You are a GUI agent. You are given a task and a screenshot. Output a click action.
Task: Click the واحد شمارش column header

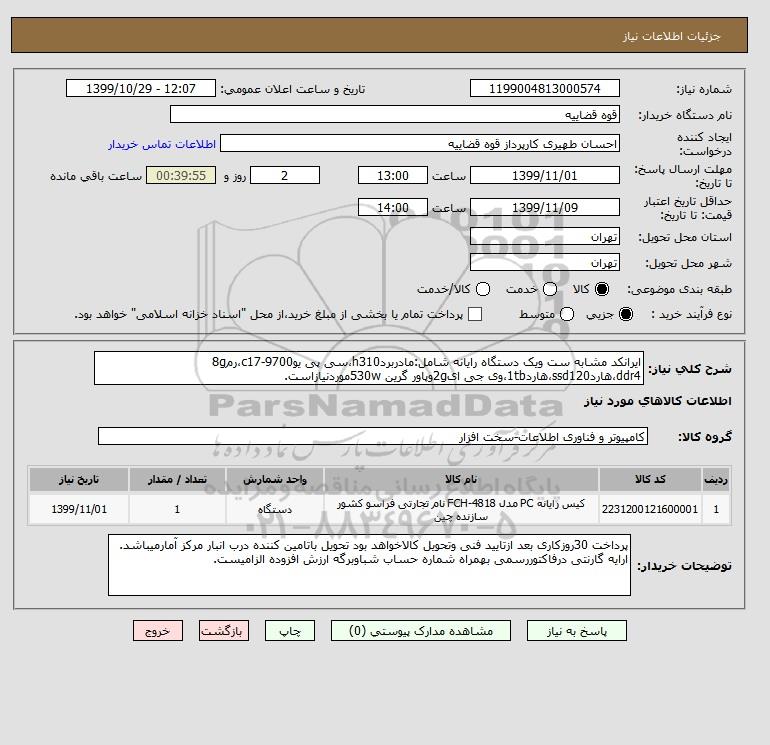(275, 479)
